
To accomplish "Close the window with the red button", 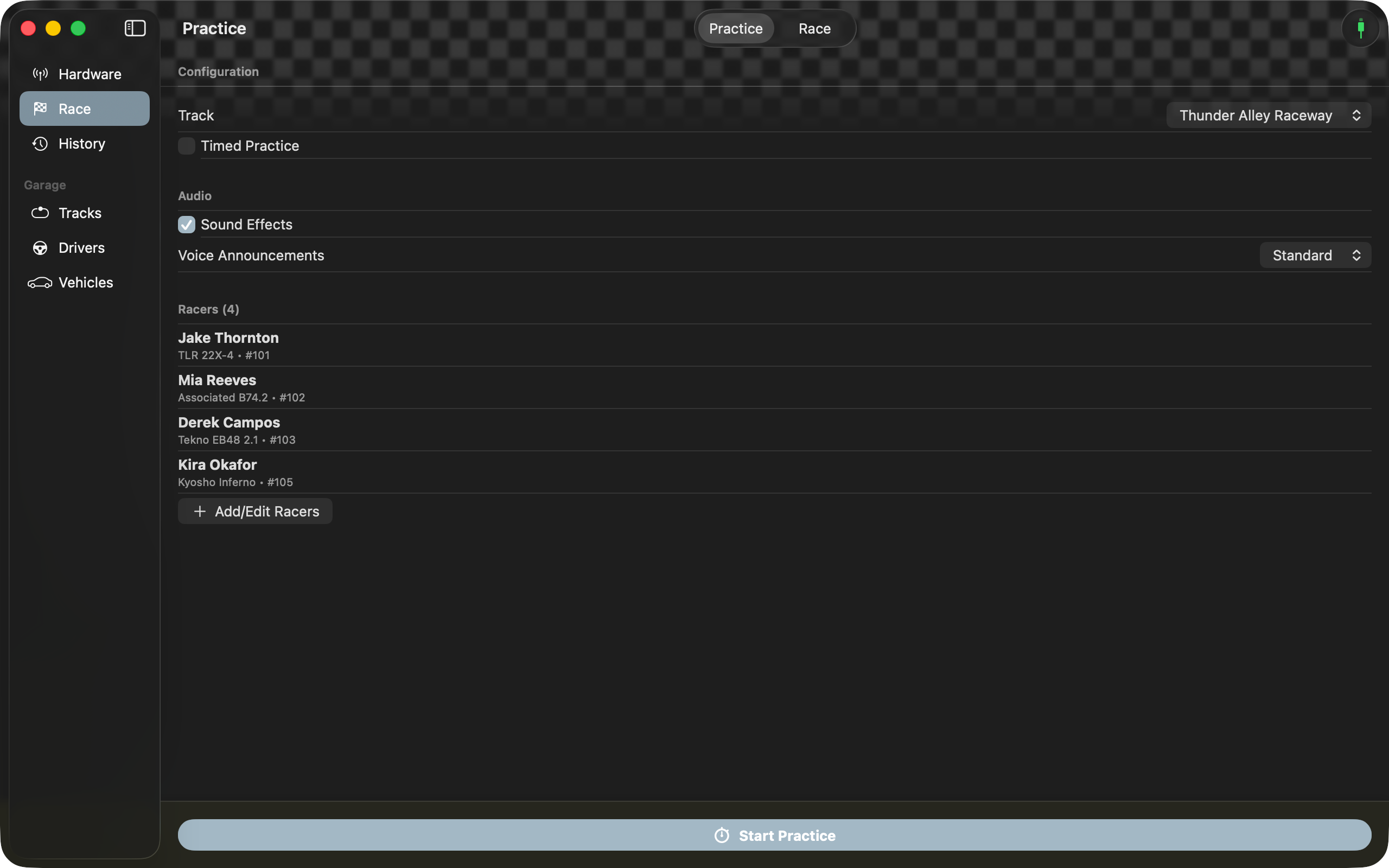I will (x=28, y=28).
